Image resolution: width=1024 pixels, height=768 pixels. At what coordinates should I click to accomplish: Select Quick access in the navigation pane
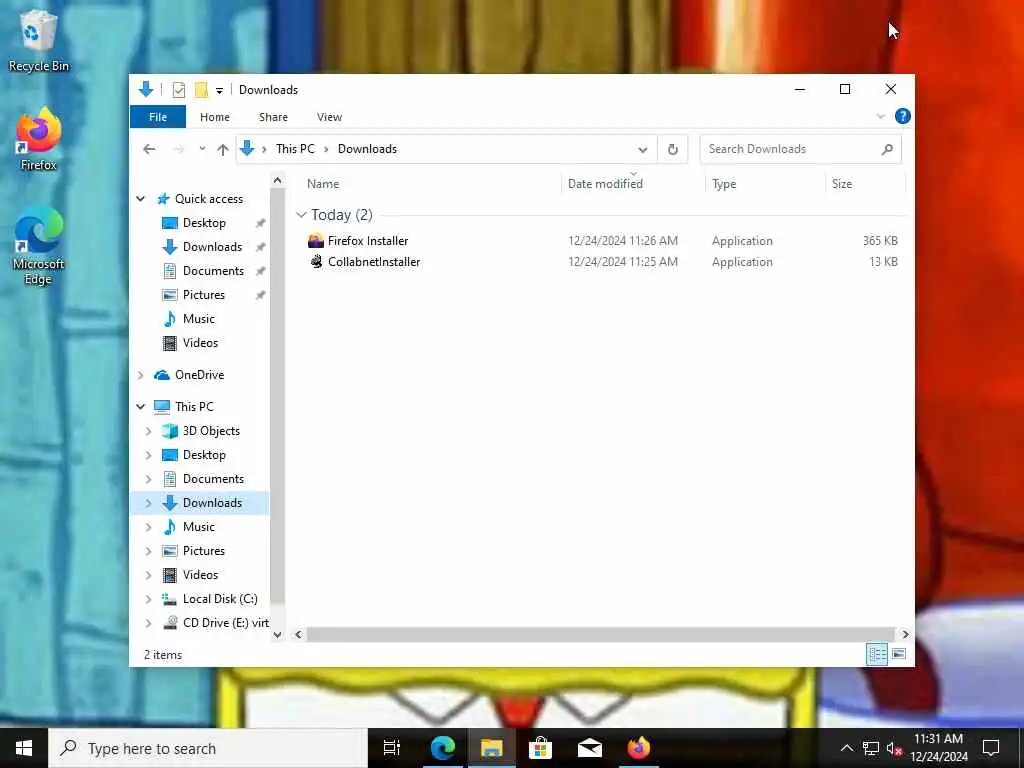(208, 199)
